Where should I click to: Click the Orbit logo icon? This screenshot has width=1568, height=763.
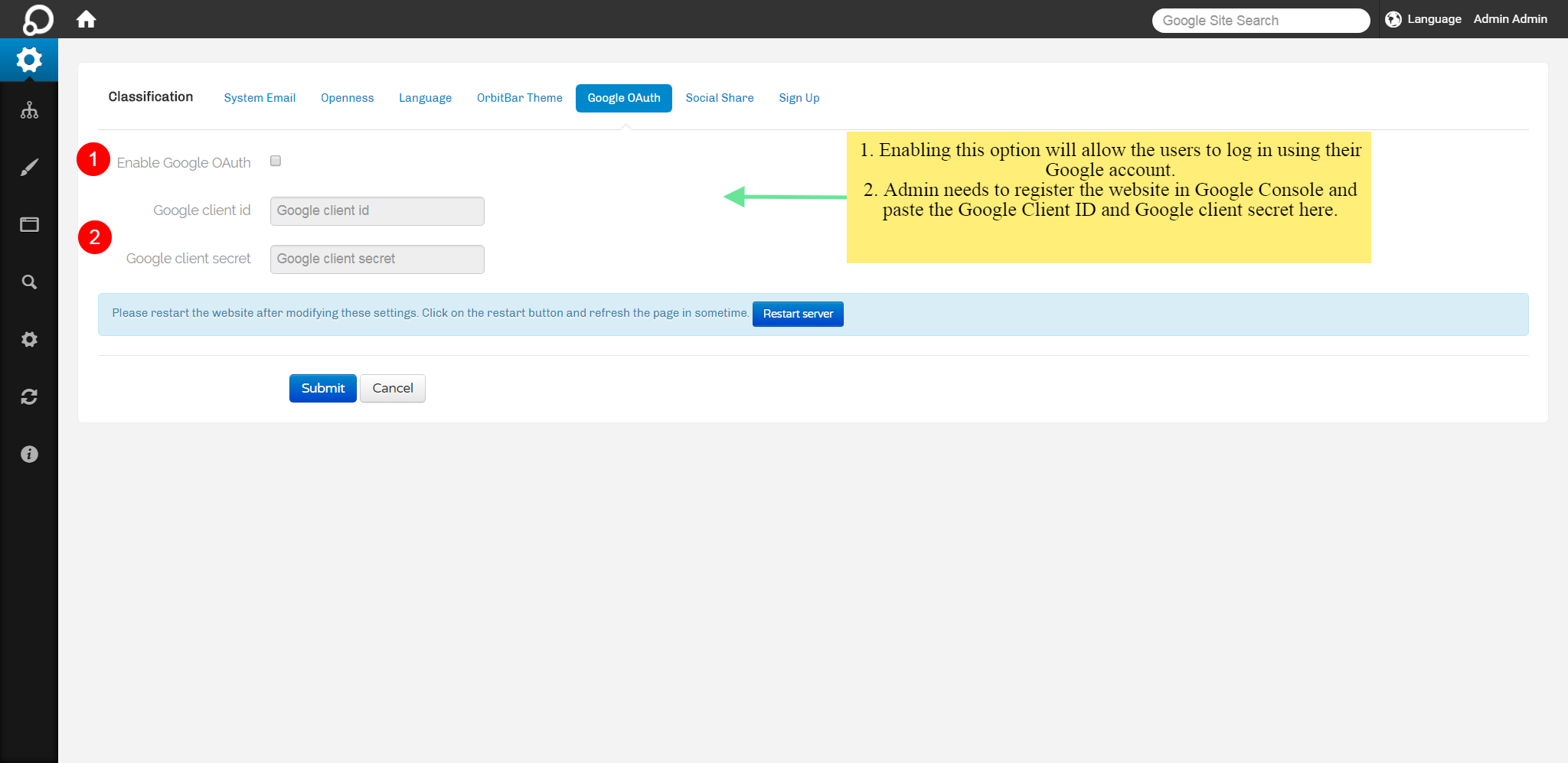point(38,19)
